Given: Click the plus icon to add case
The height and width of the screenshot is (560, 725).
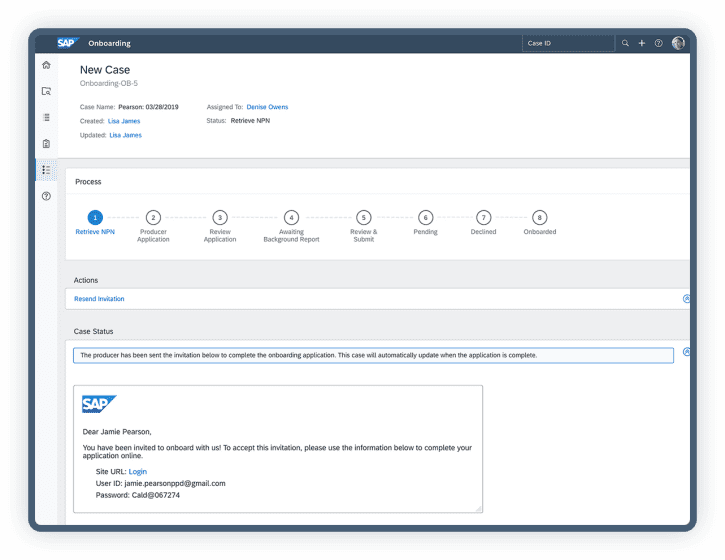Looking at the screenshot, I should click(x=642, y=43).
